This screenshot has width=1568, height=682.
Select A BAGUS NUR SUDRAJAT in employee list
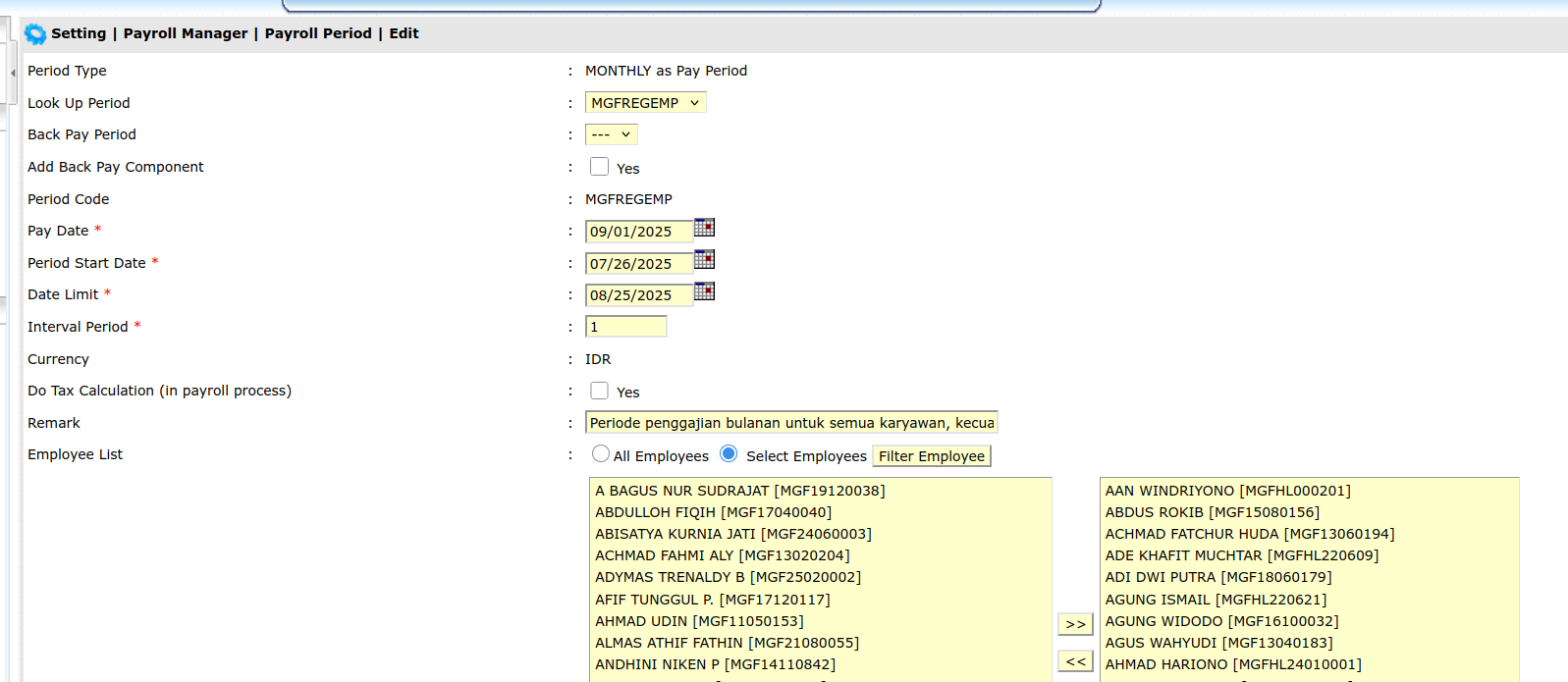point(739,491)
